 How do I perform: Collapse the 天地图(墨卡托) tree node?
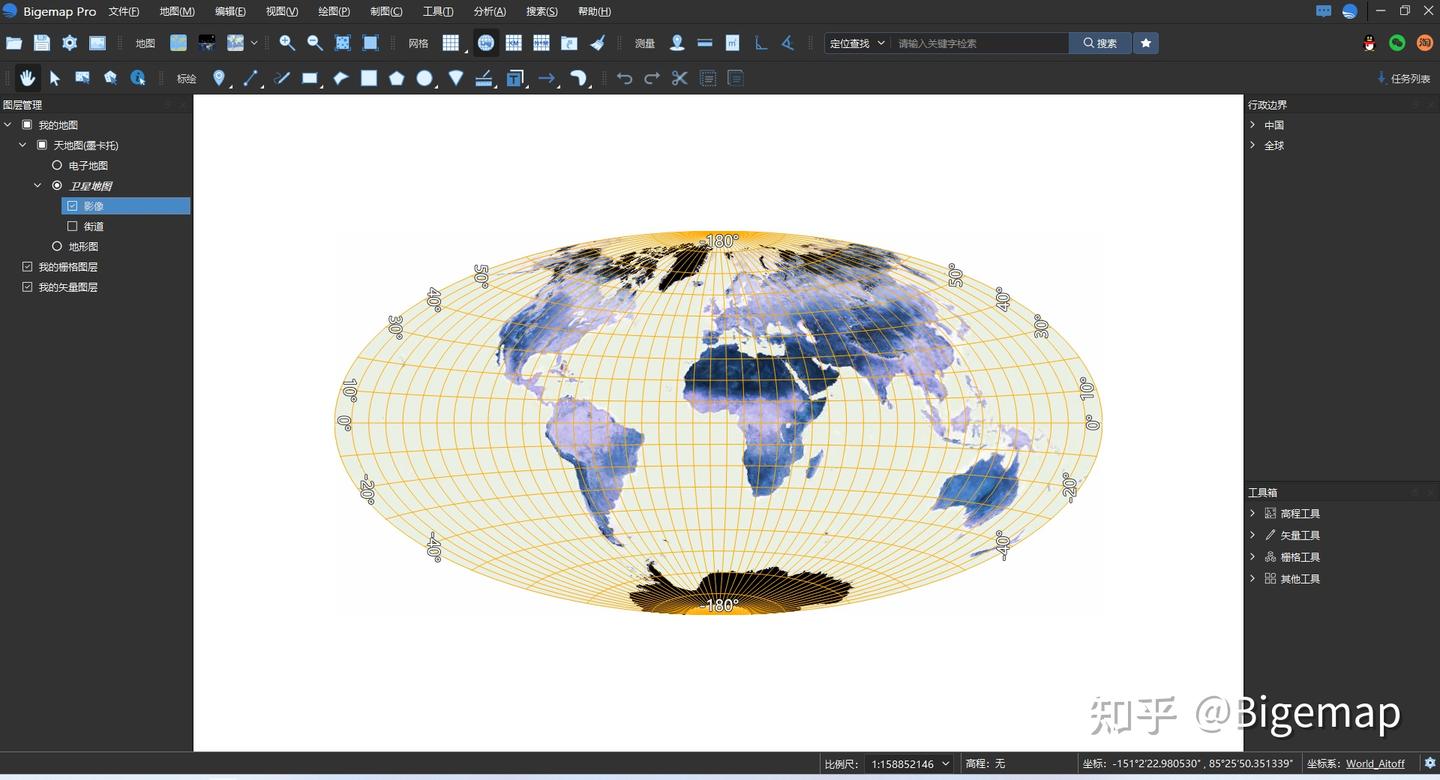[23, 145]
